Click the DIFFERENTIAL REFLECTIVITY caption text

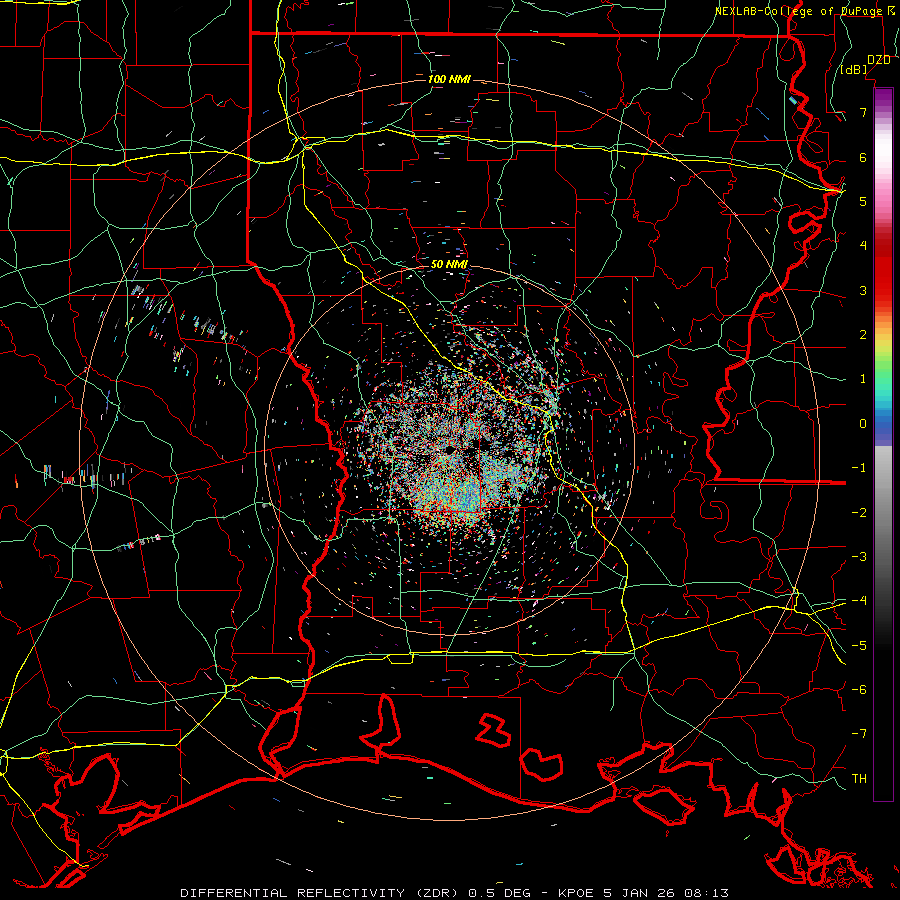pos(292,893)
